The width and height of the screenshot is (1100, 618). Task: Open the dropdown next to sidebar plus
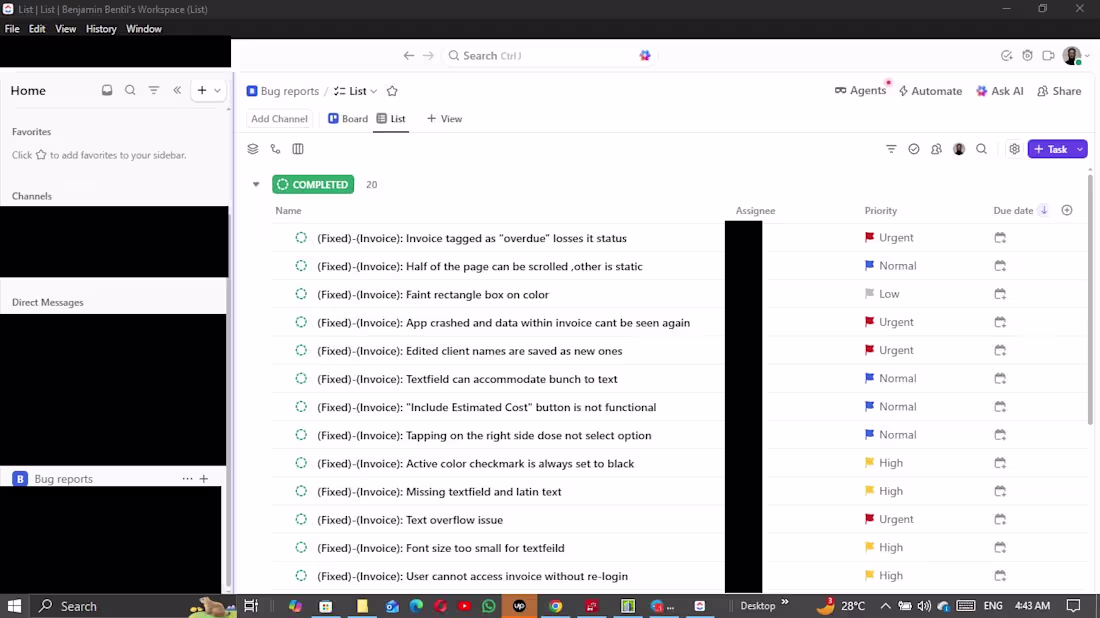tap(217, 90)
